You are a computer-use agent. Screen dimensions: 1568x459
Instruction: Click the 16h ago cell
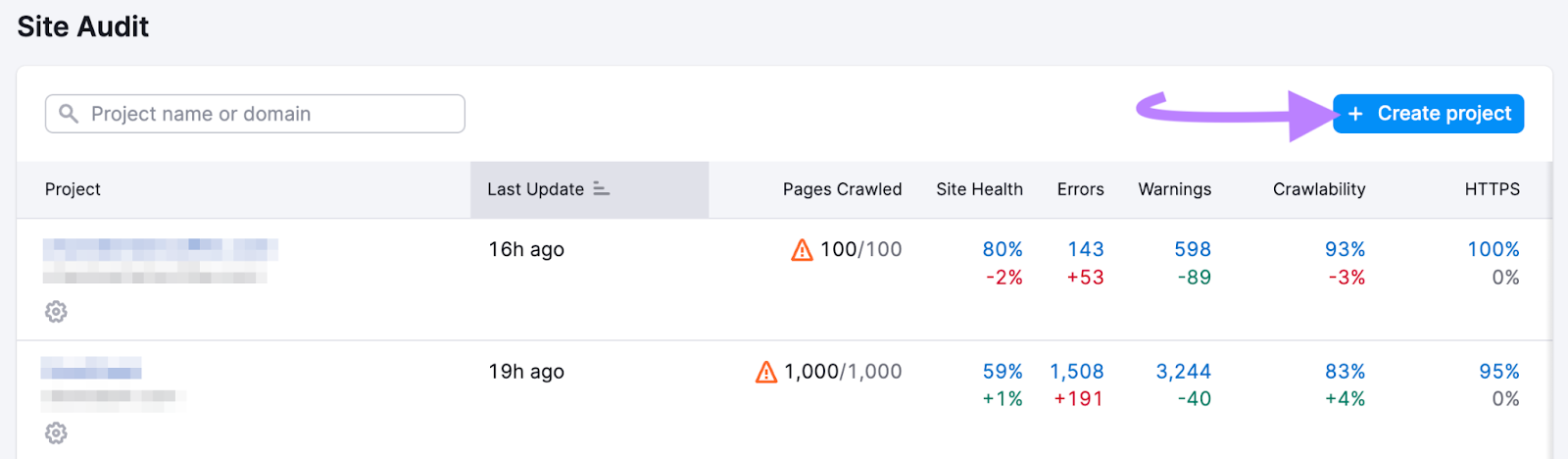[526, 249]
